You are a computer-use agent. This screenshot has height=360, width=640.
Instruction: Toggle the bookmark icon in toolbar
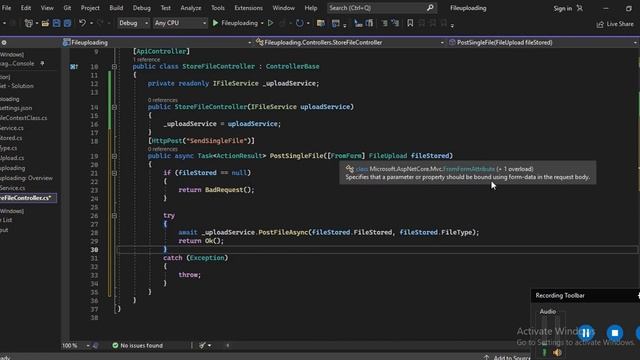point(410,23)
